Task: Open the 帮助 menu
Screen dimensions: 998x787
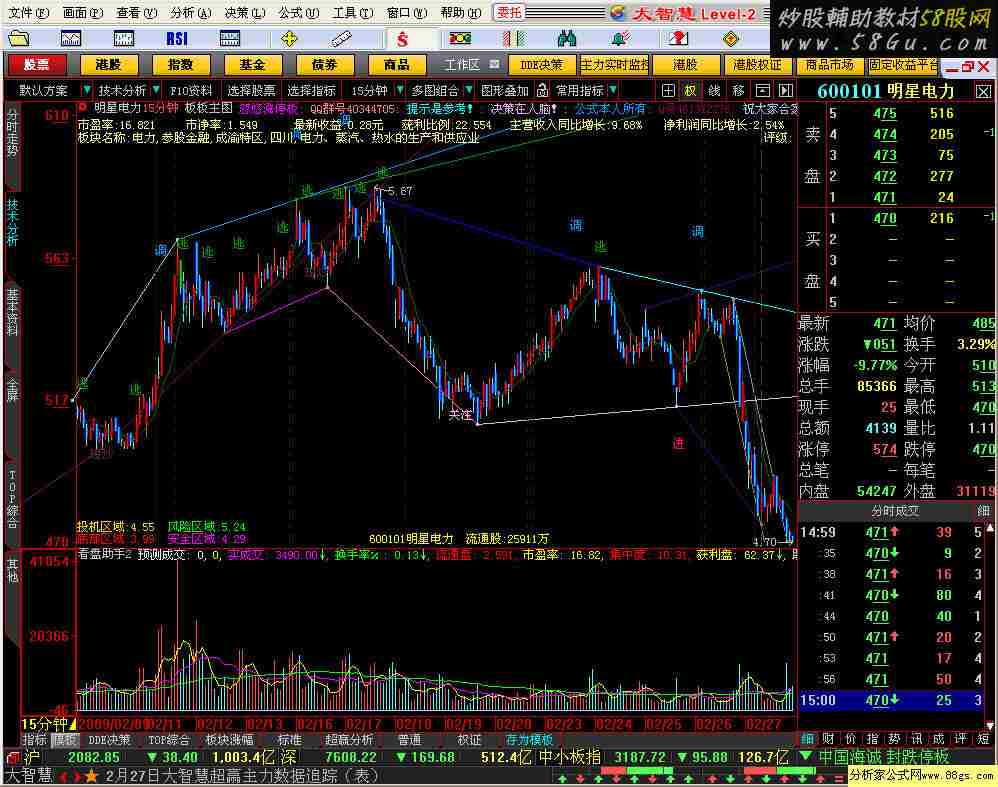Action: [x=461, y=12]
